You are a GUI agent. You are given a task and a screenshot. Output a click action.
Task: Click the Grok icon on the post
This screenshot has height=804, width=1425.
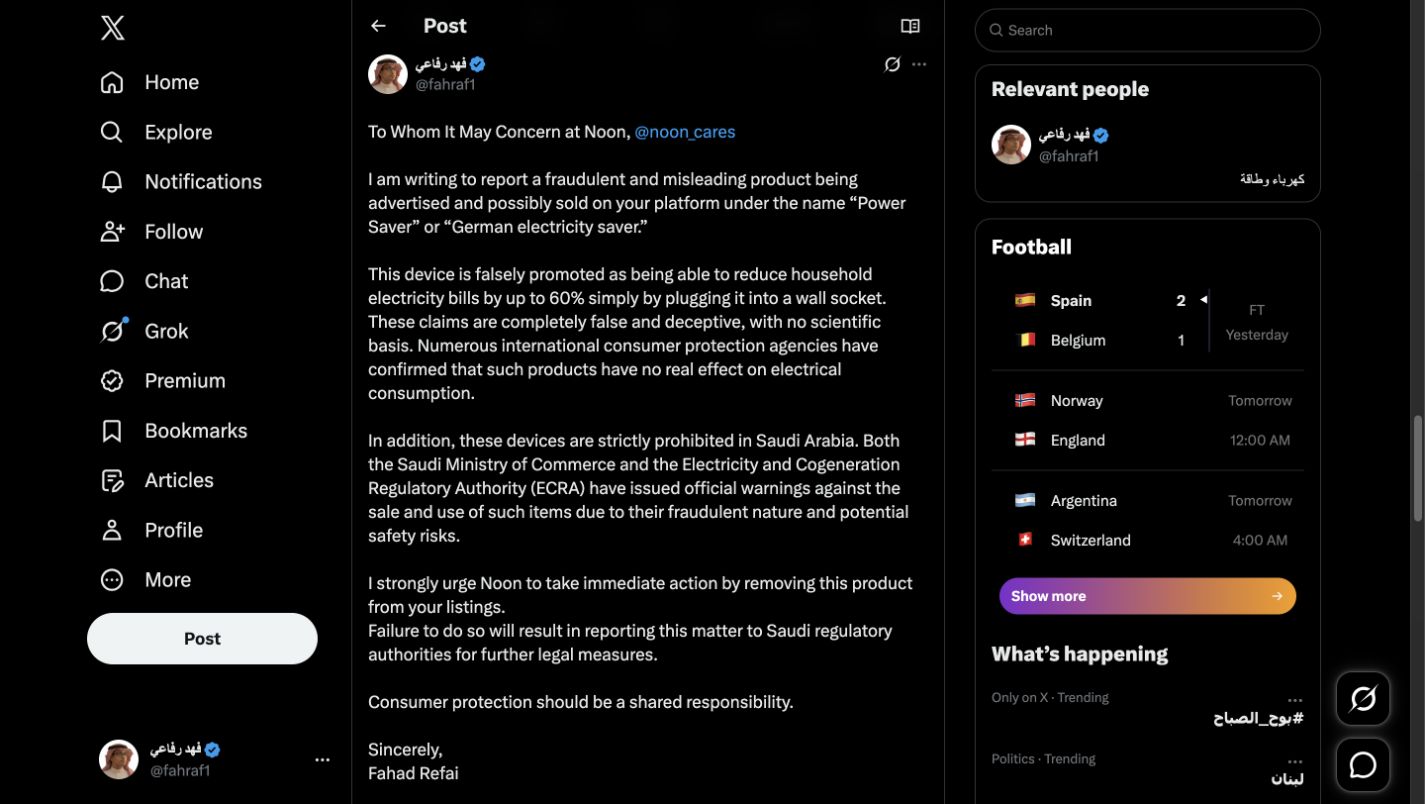(x=892, y=64)
